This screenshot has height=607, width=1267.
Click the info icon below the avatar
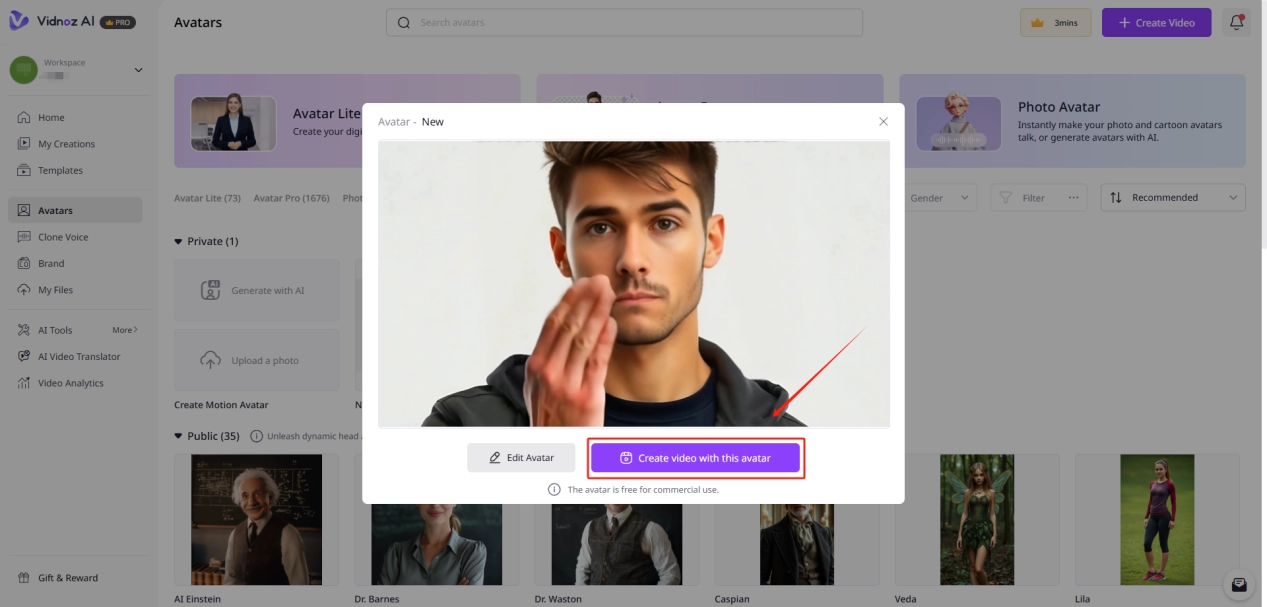pos(554,490)
